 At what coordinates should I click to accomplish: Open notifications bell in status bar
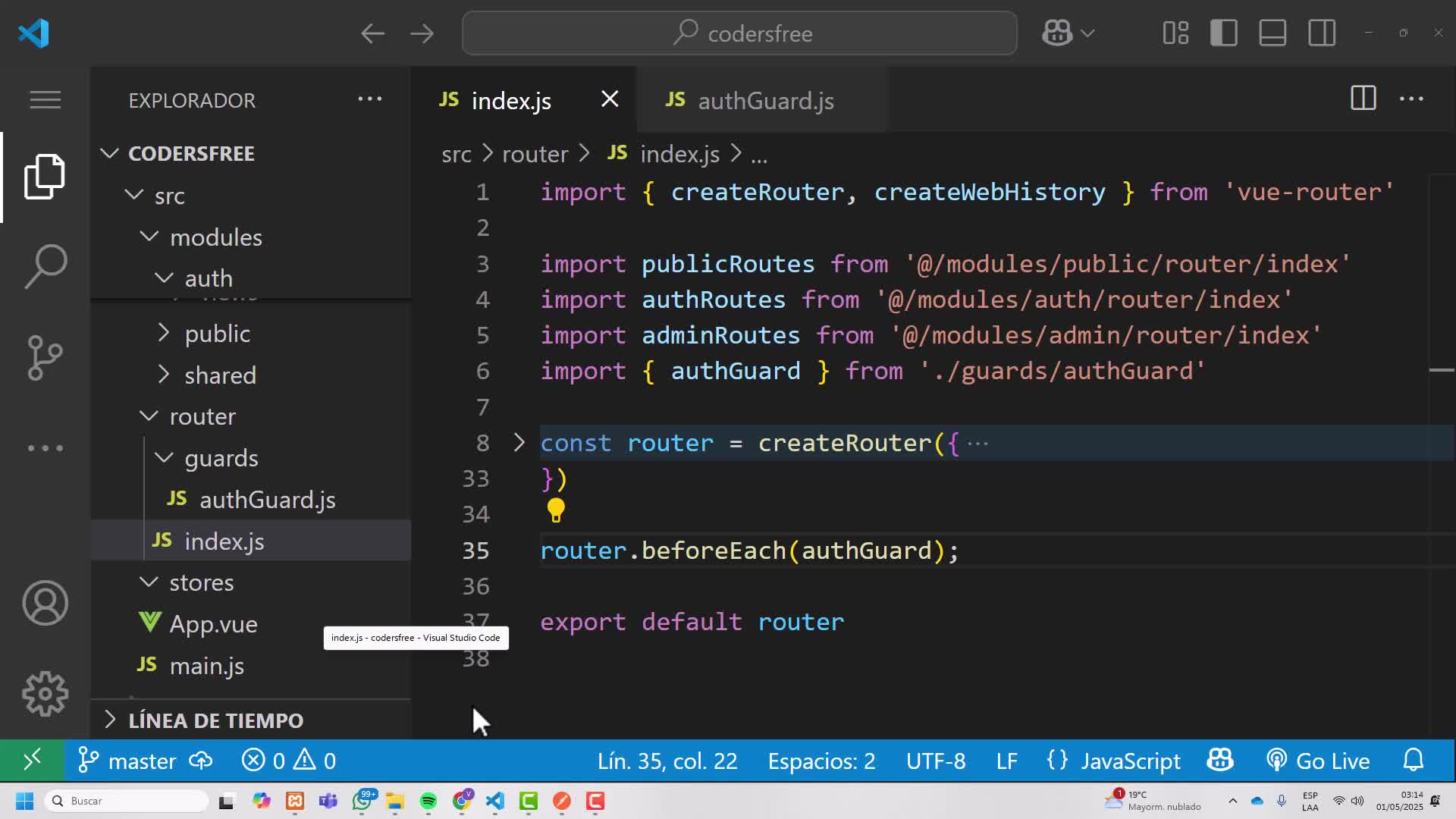[x=1414, y=761]
